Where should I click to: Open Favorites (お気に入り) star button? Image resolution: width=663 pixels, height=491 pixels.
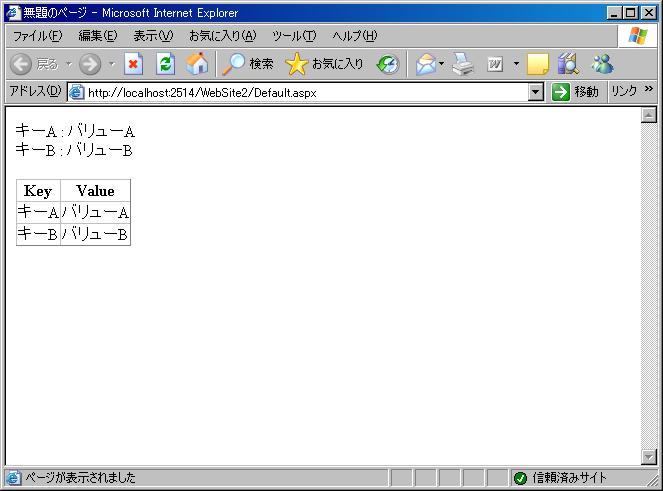click(x=324, y=64)
